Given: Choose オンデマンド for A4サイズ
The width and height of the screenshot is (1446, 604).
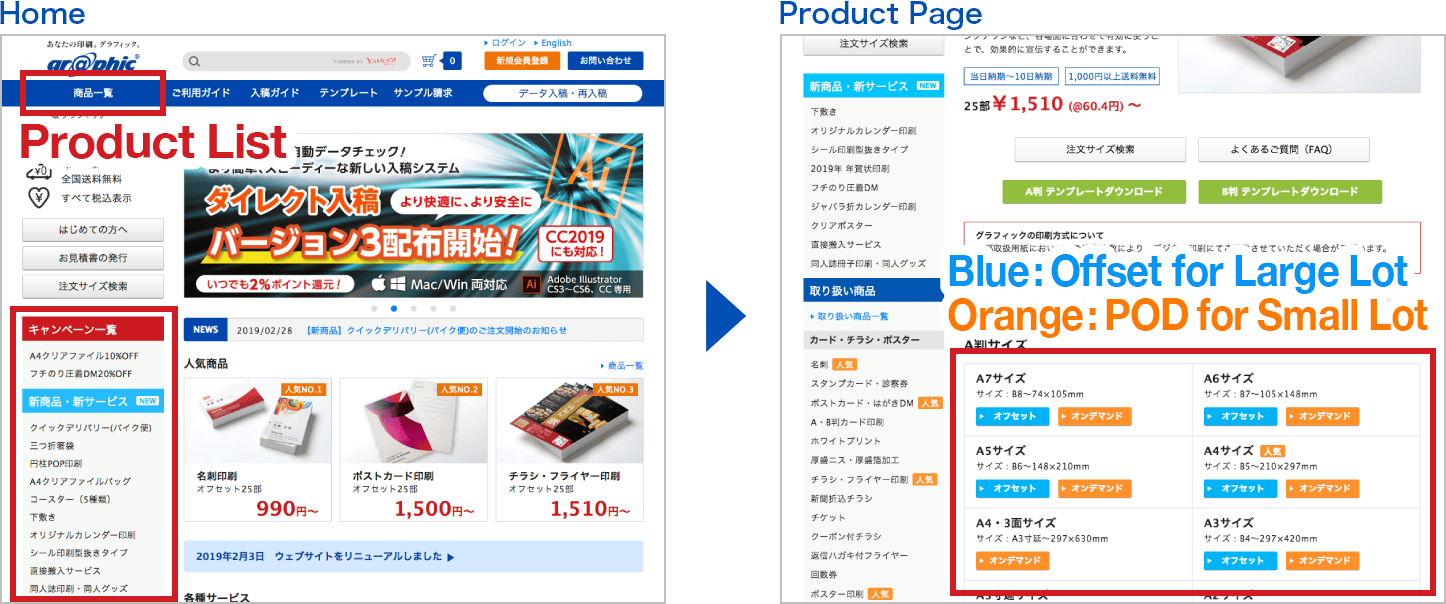Looking at the screenshot, I should pos(1323,489).
